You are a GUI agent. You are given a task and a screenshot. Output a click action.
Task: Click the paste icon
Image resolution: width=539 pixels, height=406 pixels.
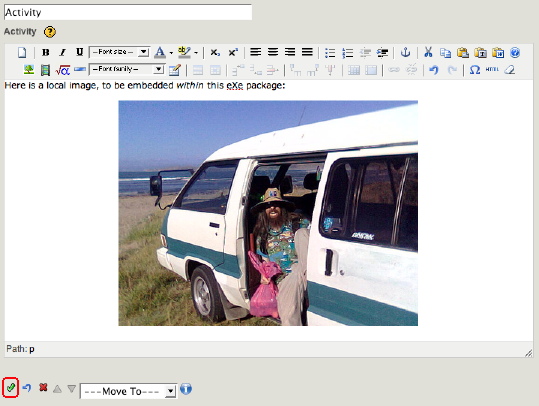pos(463,53)
